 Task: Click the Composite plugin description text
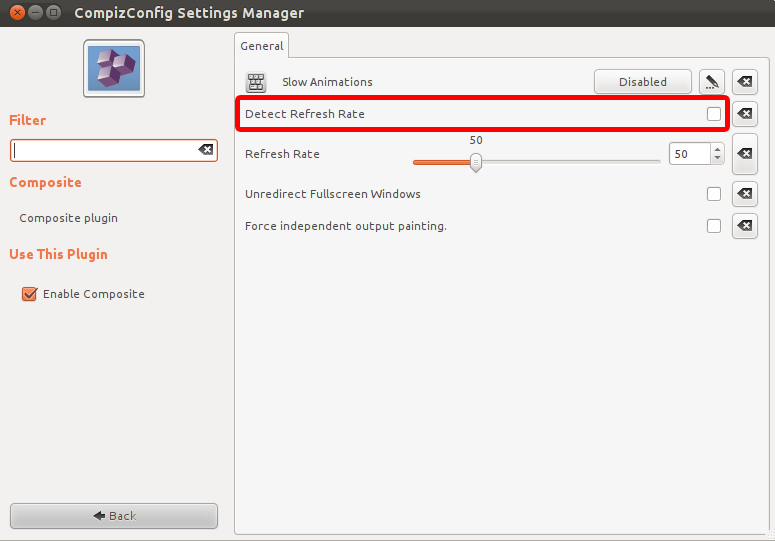pyautogui.click(x=69, y=218)
